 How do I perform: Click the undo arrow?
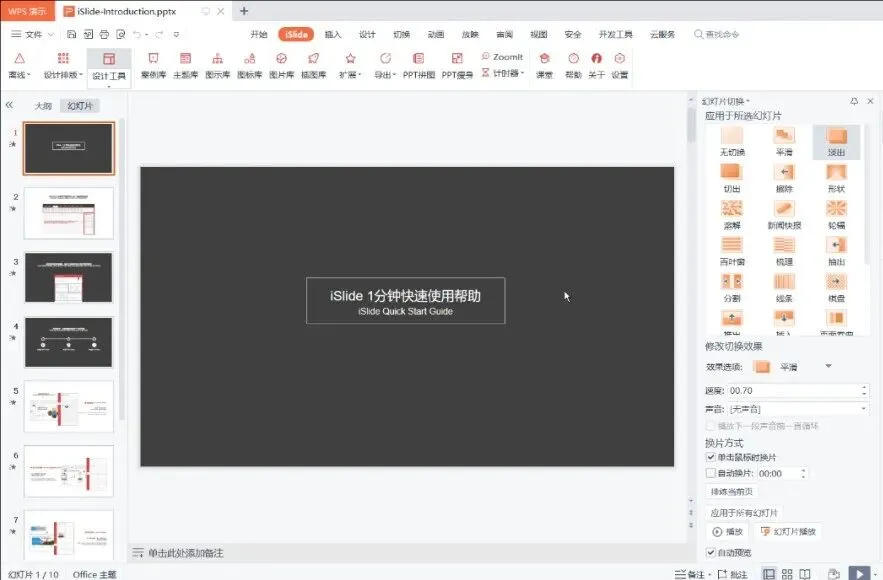136,34
